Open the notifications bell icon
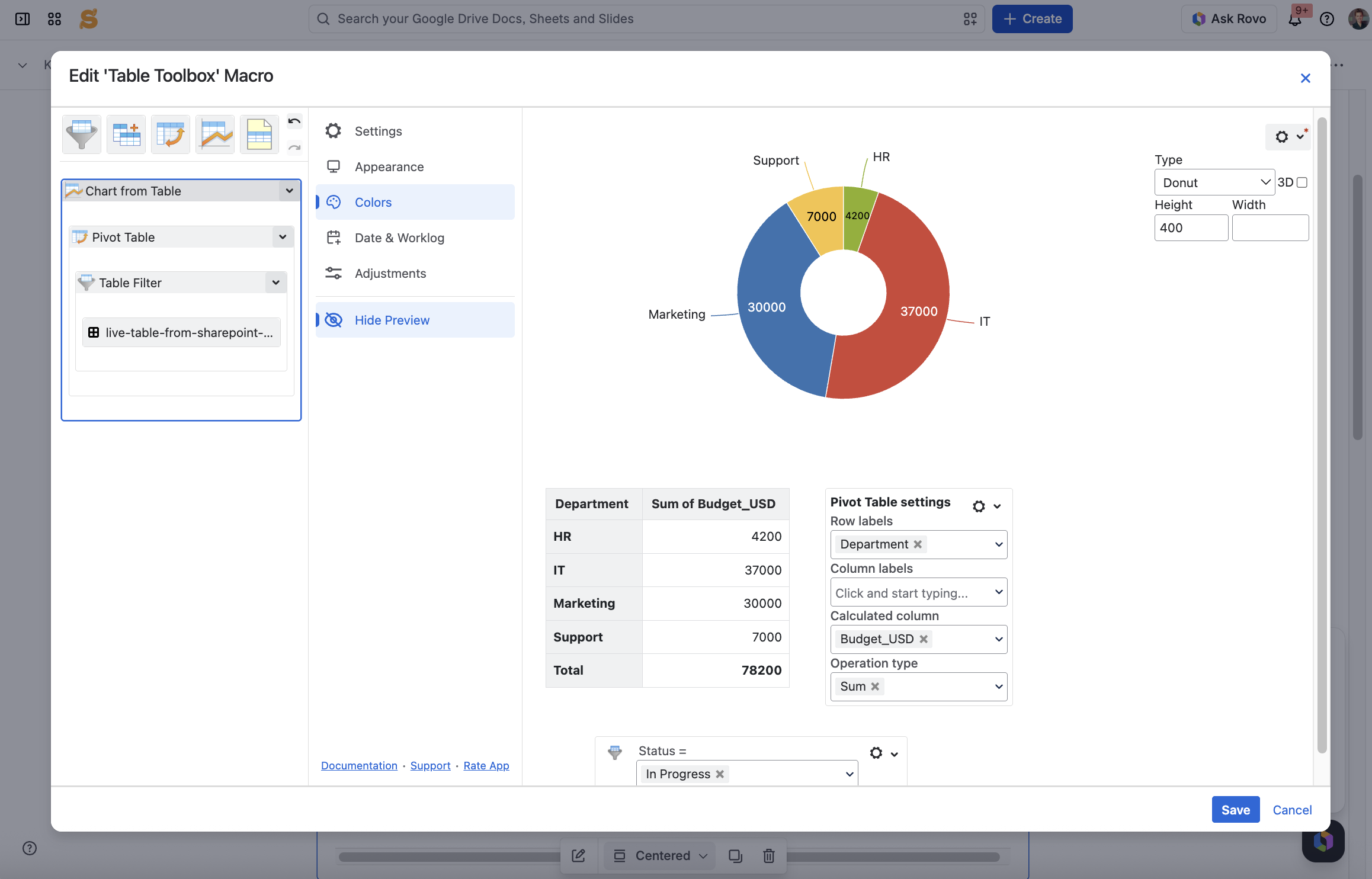Image resolution: width=1372 pixels, height=879 pixels. 1295,19
